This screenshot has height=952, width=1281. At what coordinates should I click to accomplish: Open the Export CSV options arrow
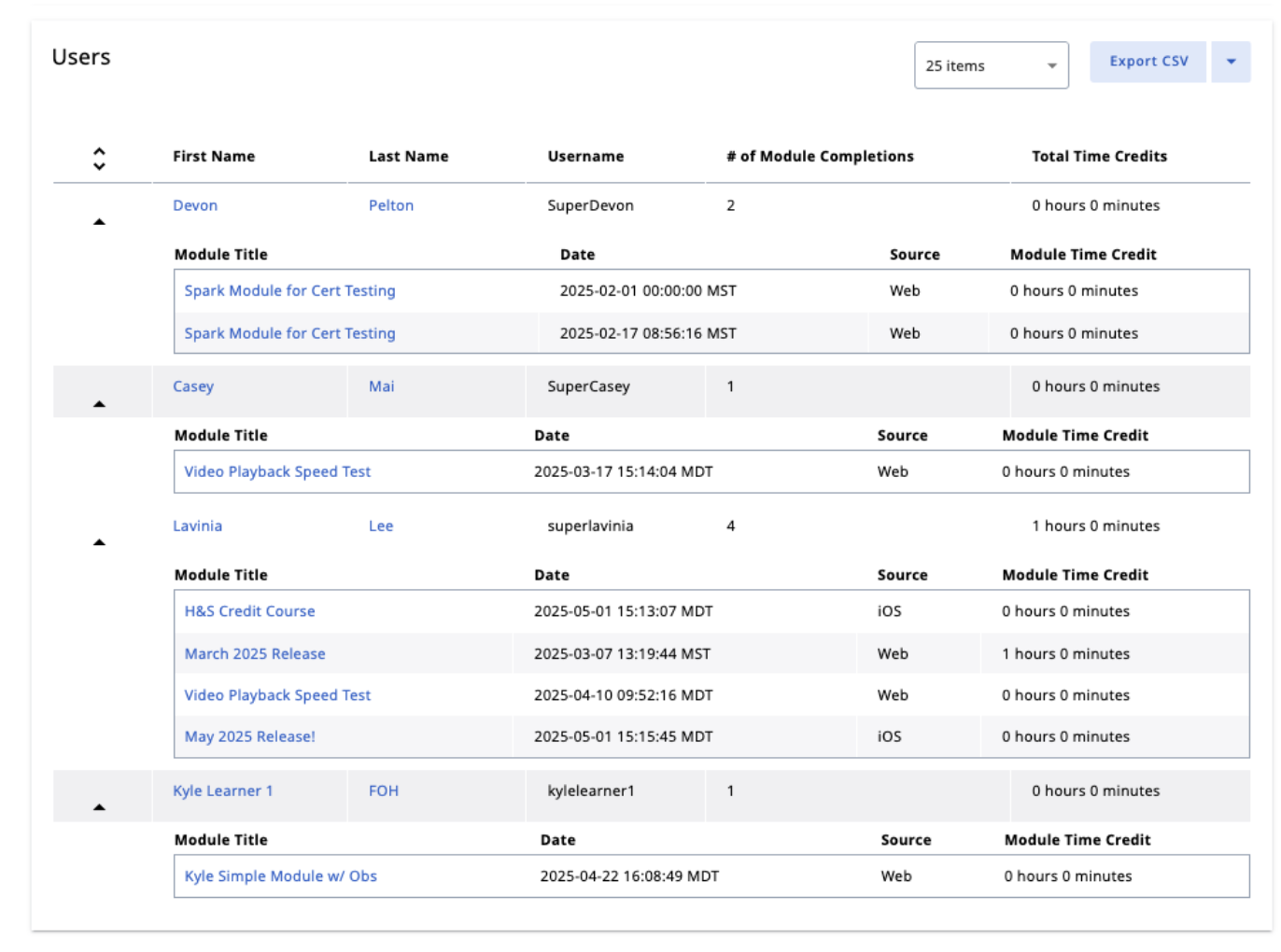click(1231, 62)
